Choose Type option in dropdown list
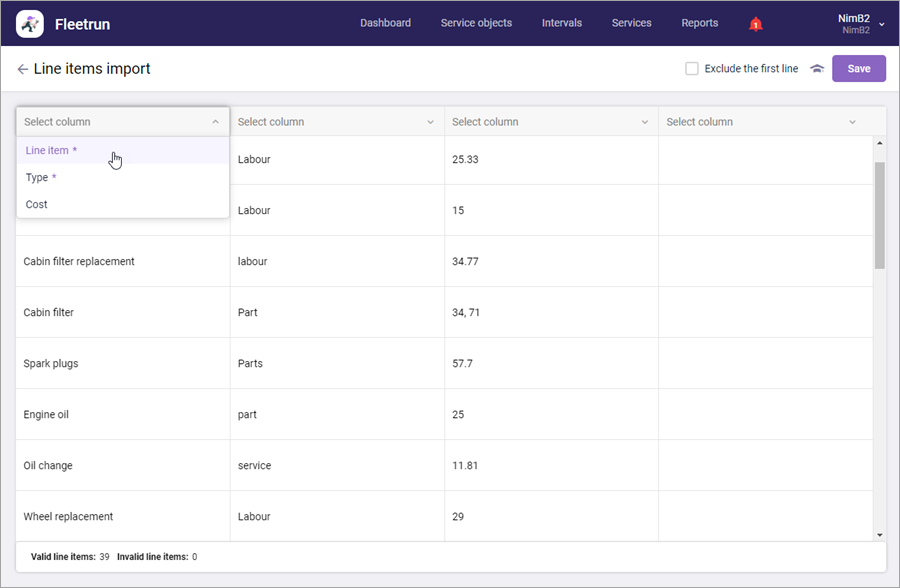 tap(37, 178)
